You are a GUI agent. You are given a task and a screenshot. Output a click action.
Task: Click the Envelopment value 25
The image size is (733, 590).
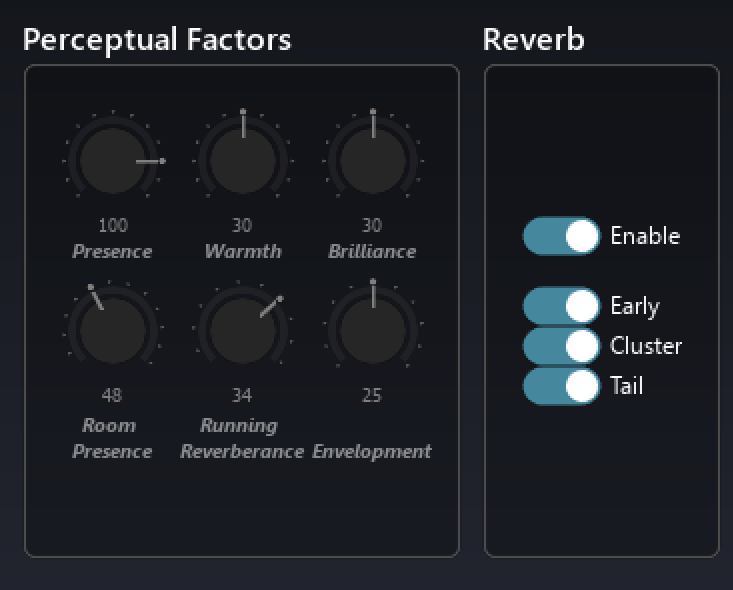tap(372, 396)
